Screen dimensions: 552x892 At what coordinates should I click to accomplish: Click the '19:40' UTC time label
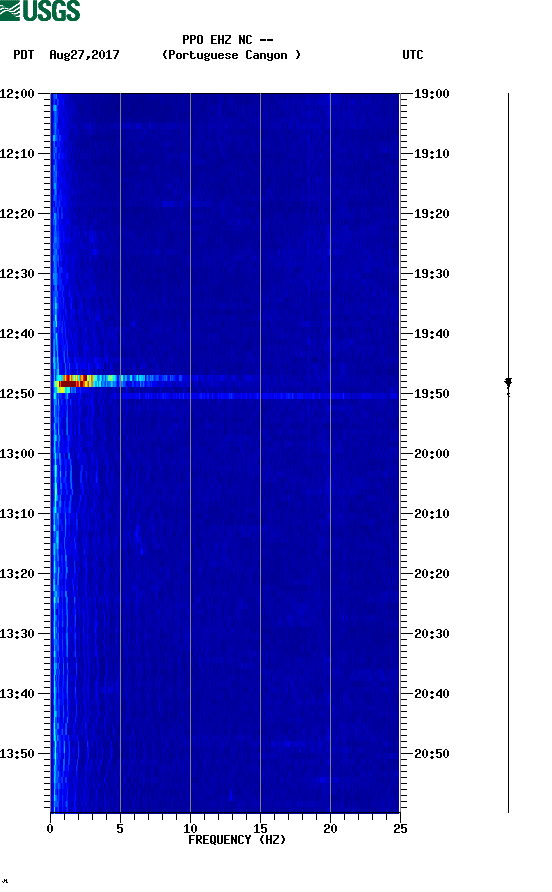tap(431, 334)
